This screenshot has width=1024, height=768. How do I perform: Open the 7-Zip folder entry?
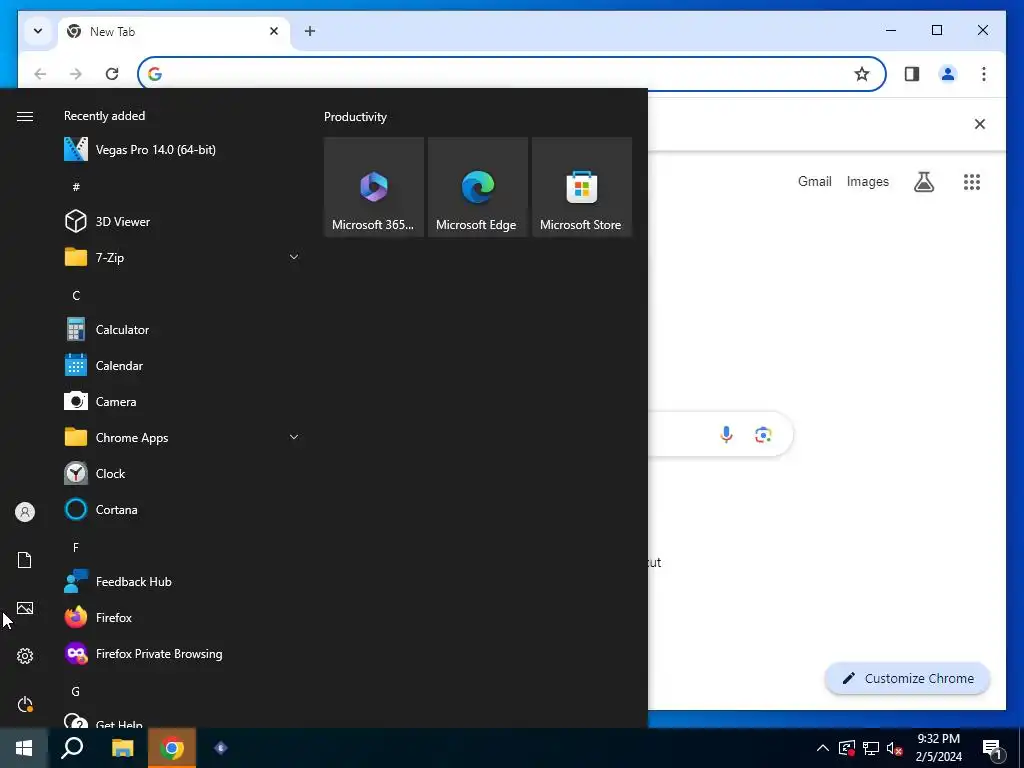(183, 257)
